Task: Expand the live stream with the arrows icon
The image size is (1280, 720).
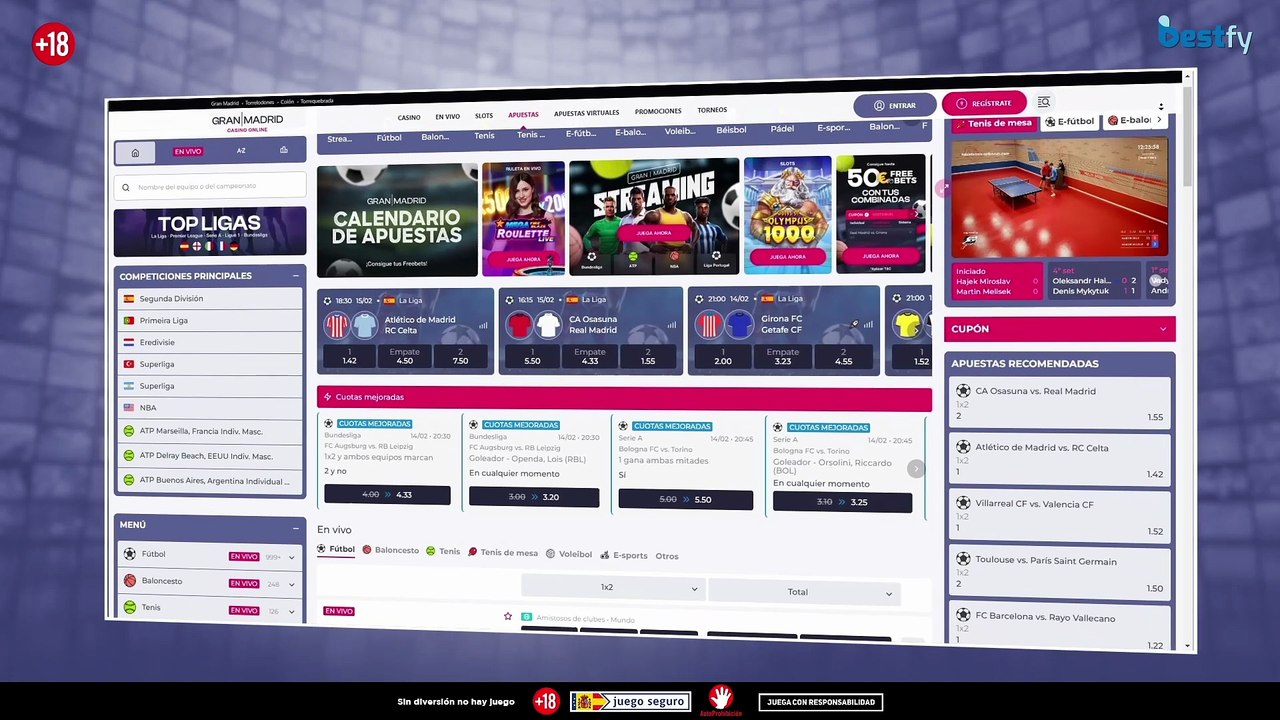Action: point(943,188)
